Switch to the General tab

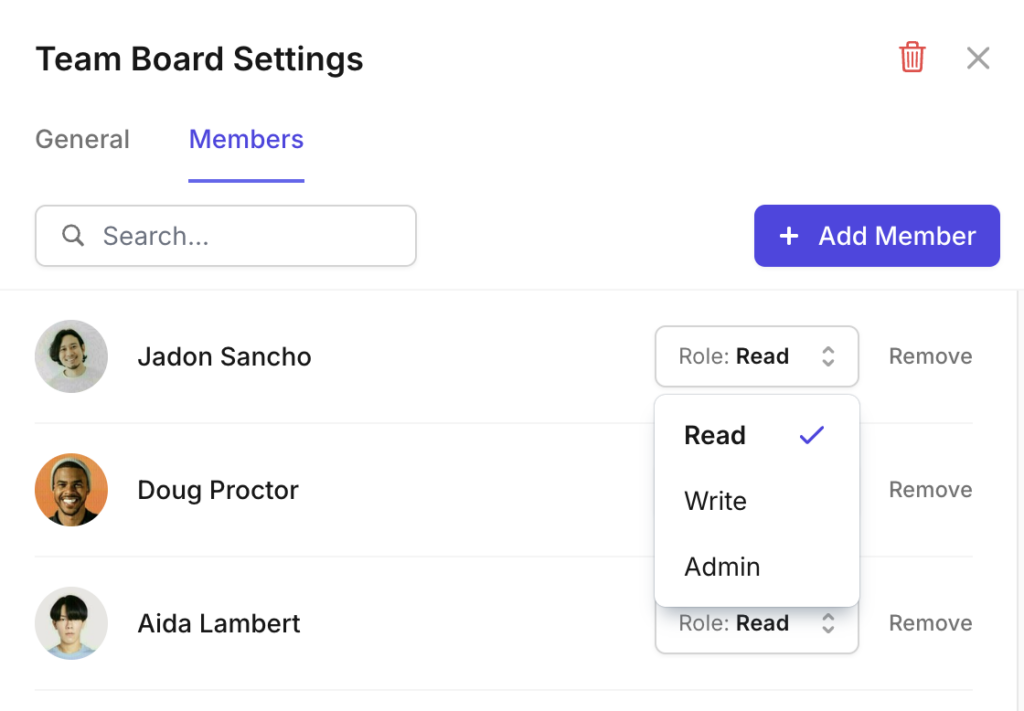tap(82, 139)
